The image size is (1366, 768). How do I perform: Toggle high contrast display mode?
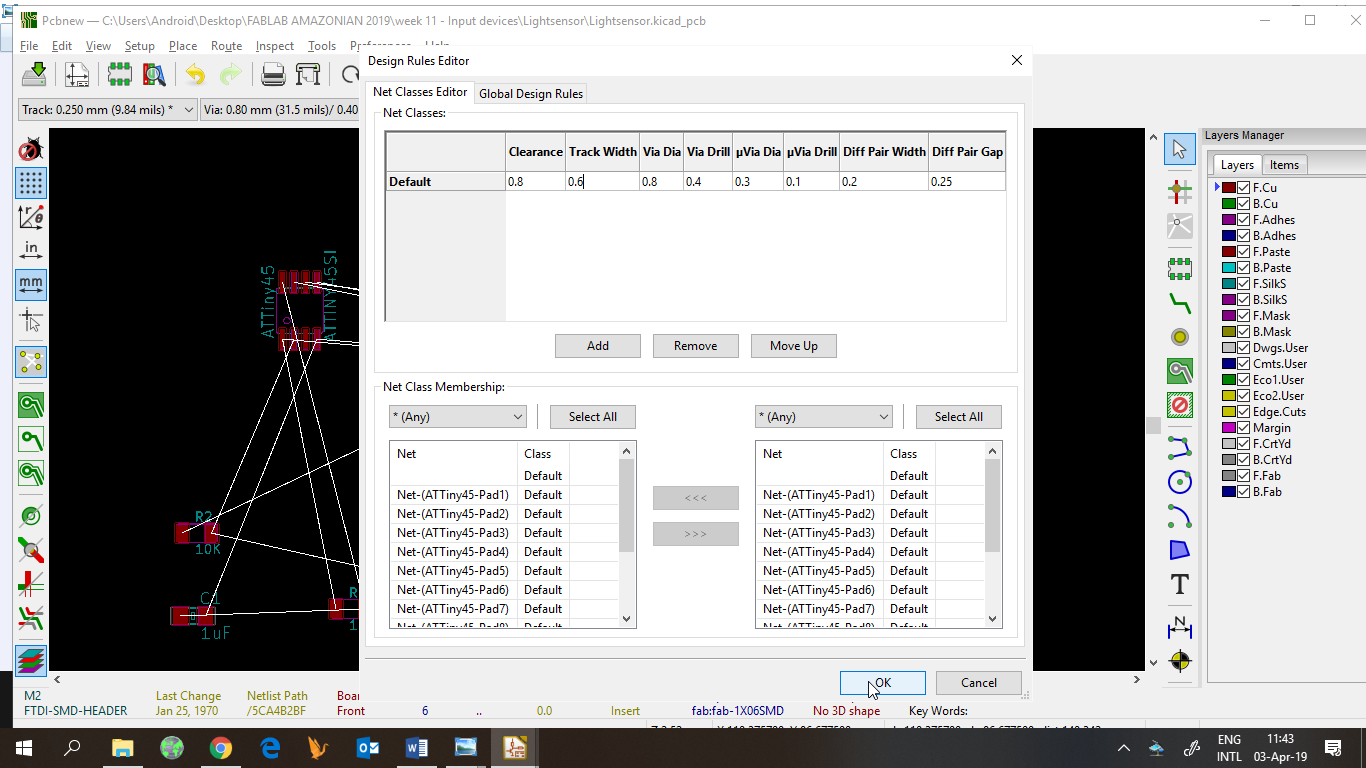pos(31,618)
